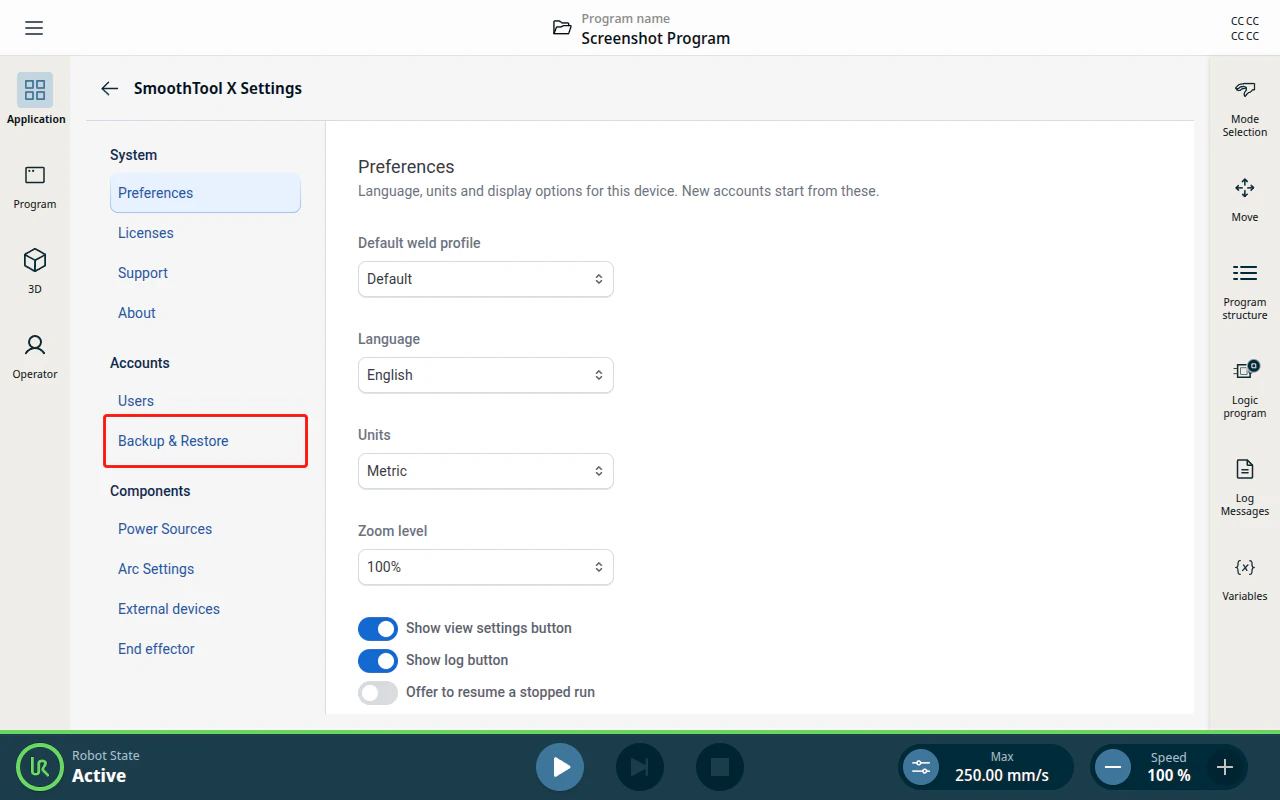Open the Move panel

pos(1245,199)
